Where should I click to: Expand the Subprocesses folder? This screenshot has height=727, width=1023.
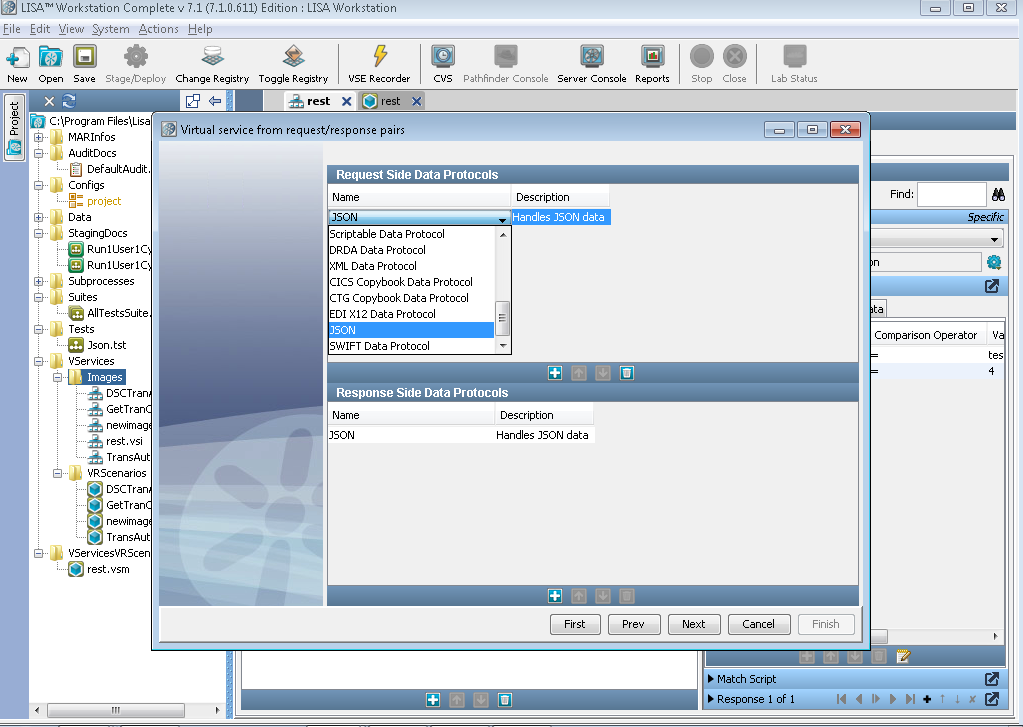click(38, 281)
